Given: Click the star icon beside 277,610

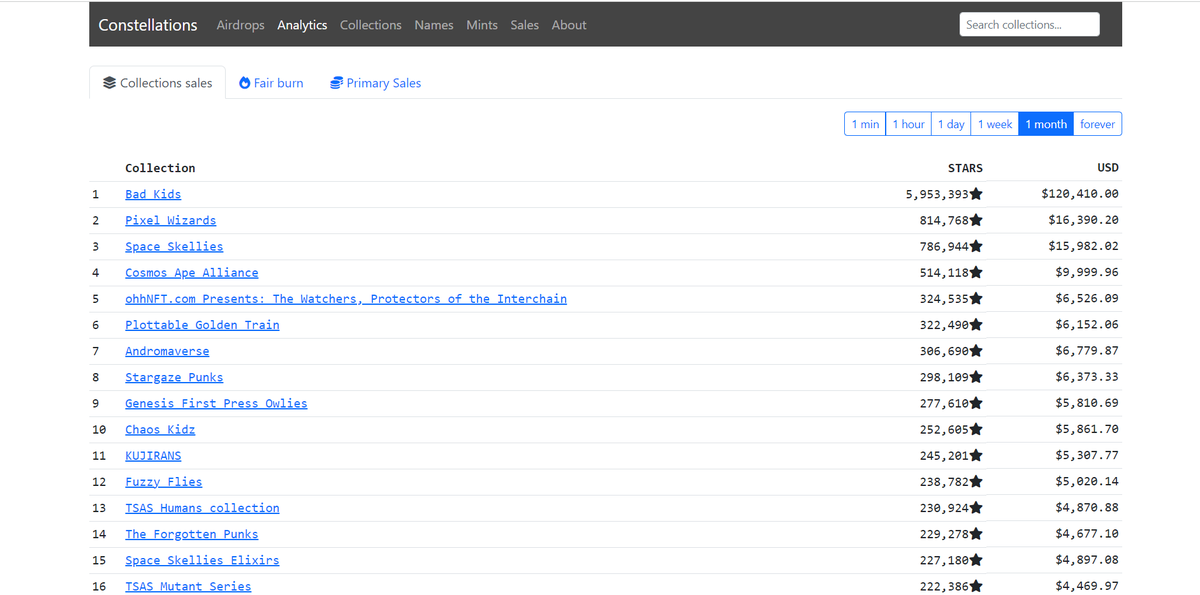Looking at the screenshot, I should pos(976,403).
